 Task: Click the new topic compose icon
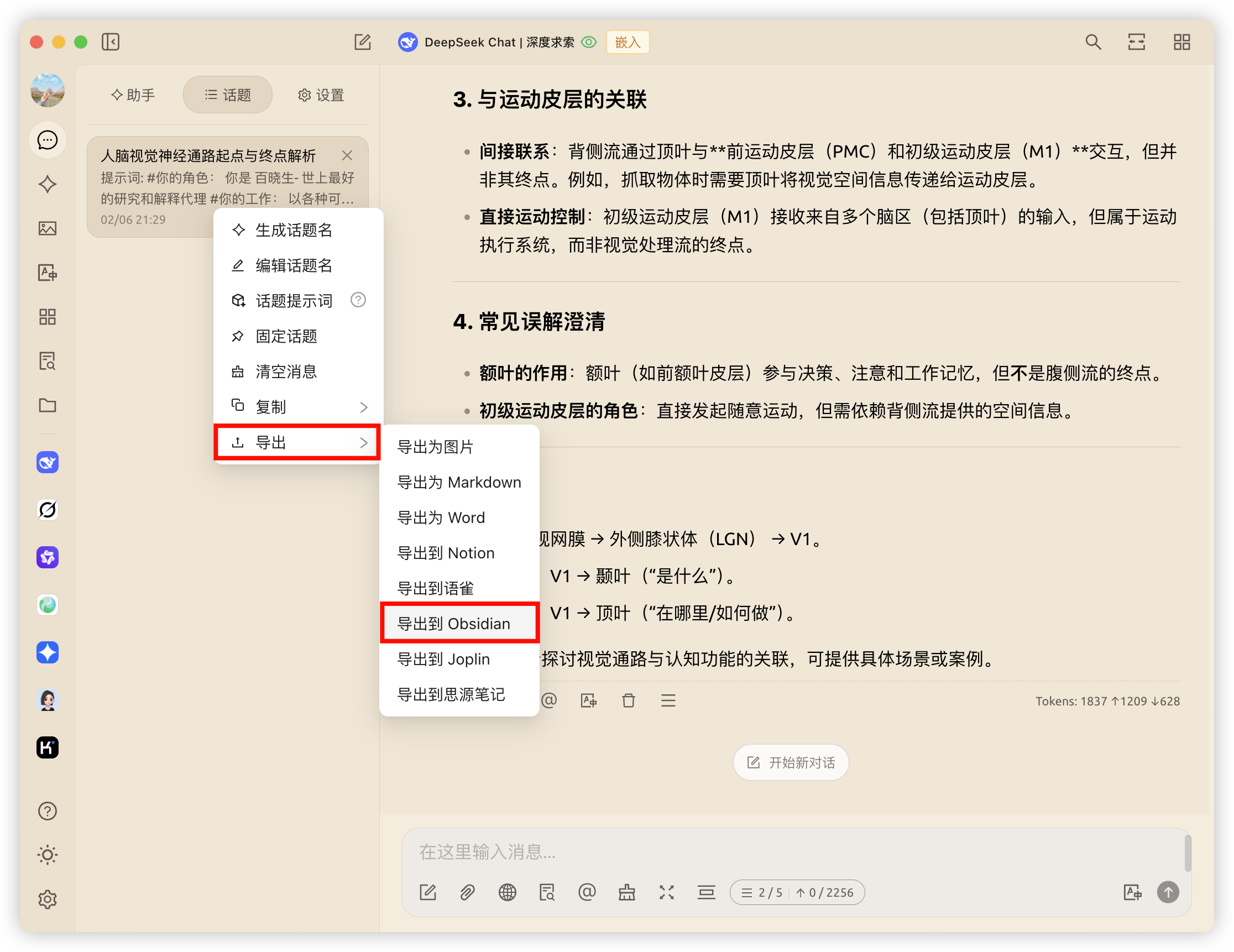pyautogui.click(x=362, y=42)
